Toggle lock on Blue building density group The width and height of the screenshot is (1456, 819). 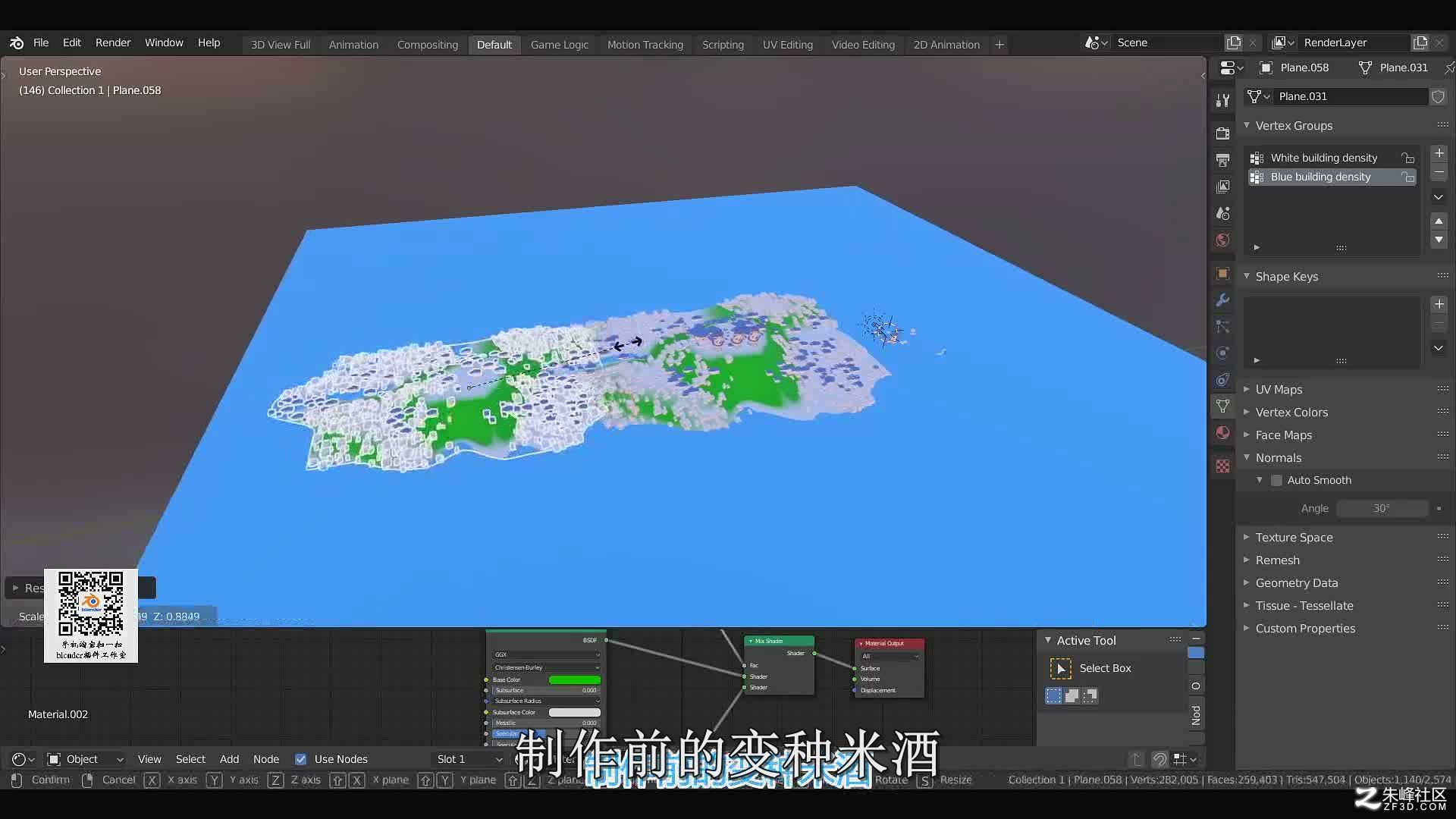[x=1407, y=177]
